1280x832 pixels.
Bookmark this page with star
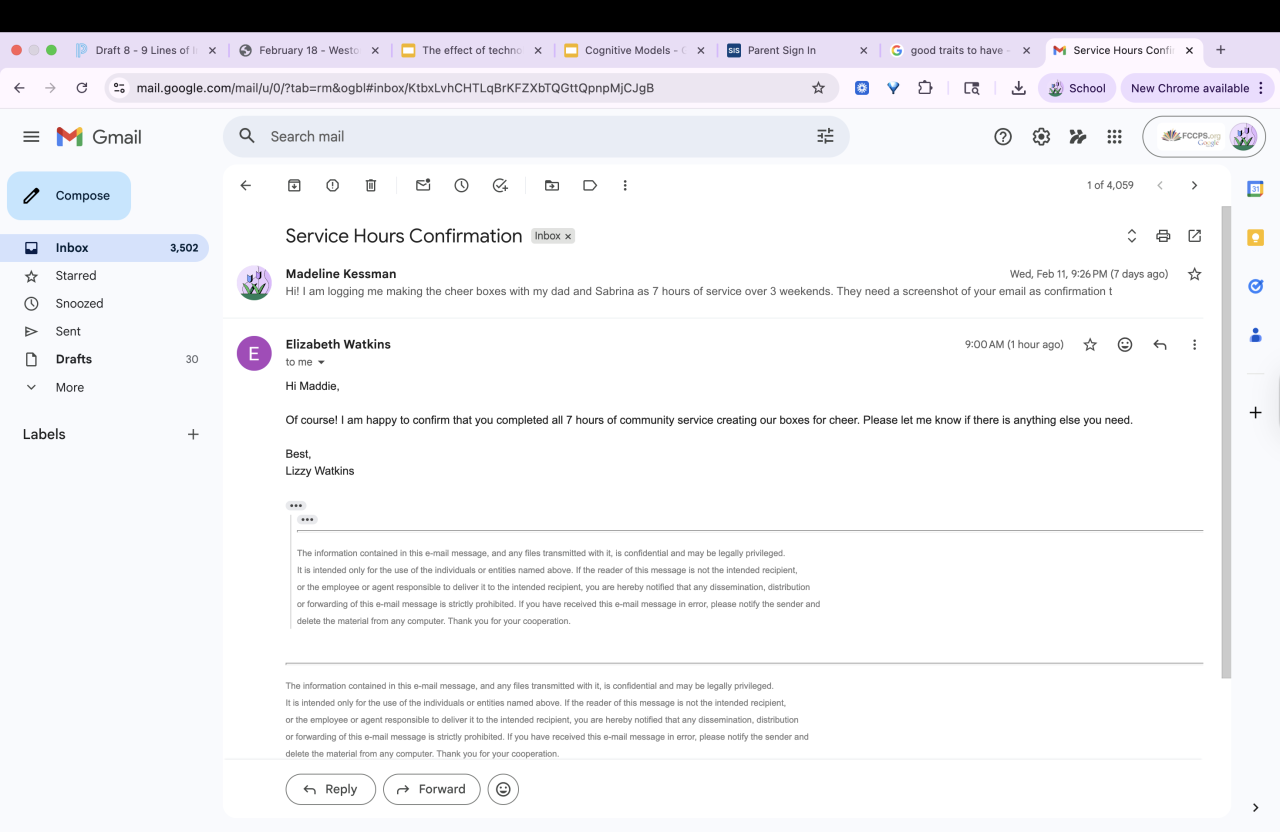pos(818,88)
